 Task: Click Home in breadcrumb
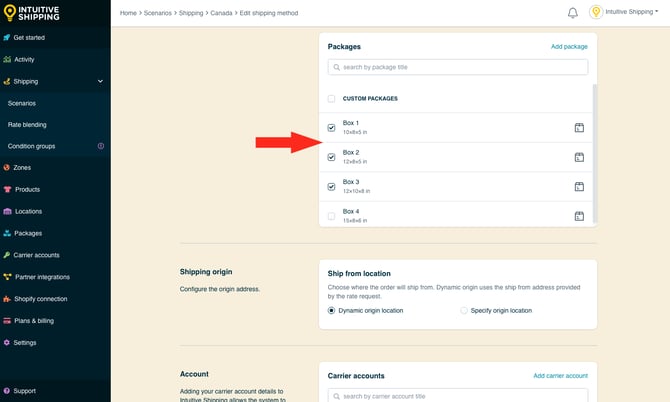[128, 13]
